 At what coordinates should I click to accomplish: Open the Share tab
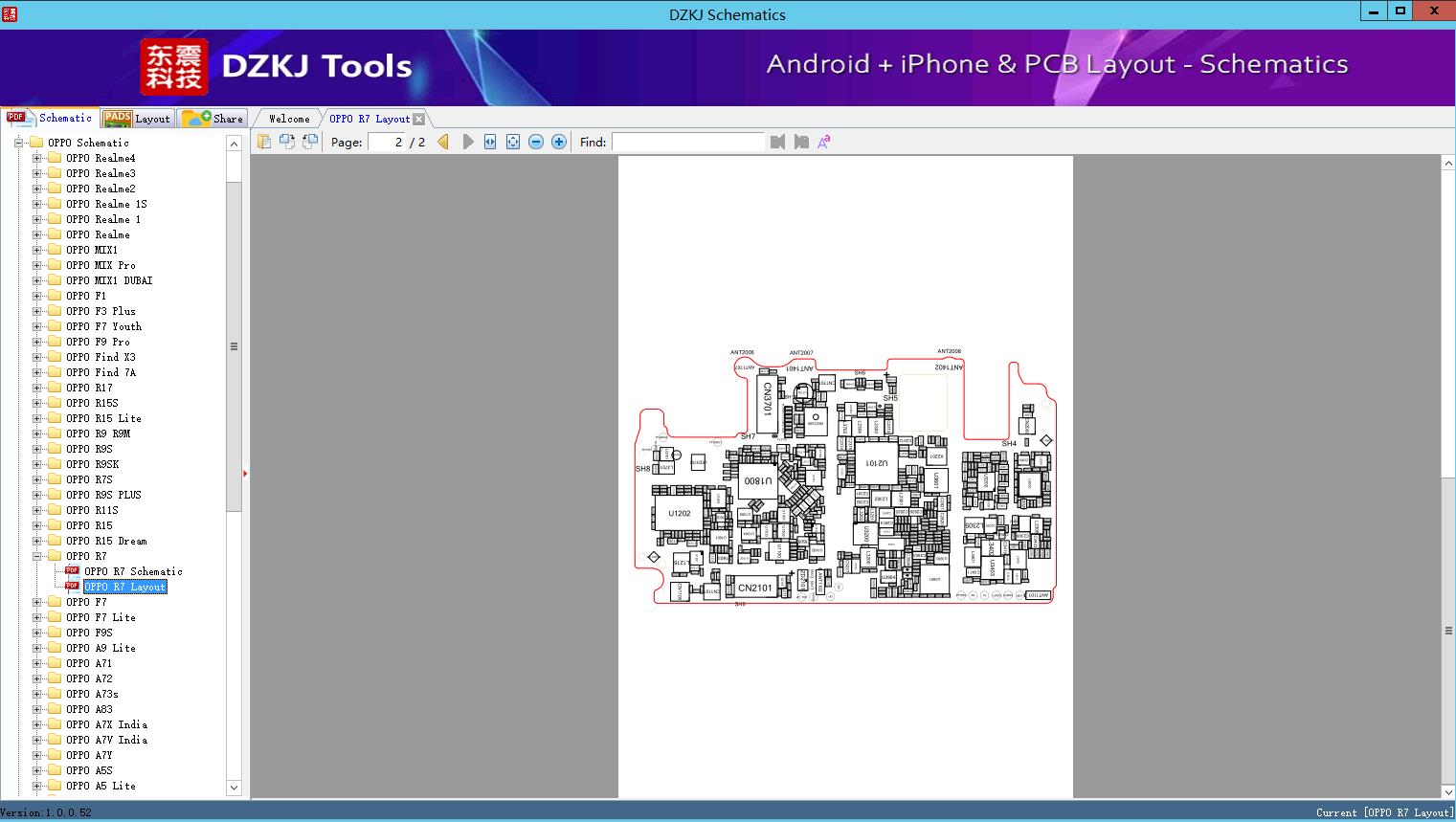pyautogui.click(x=213, y=119)
